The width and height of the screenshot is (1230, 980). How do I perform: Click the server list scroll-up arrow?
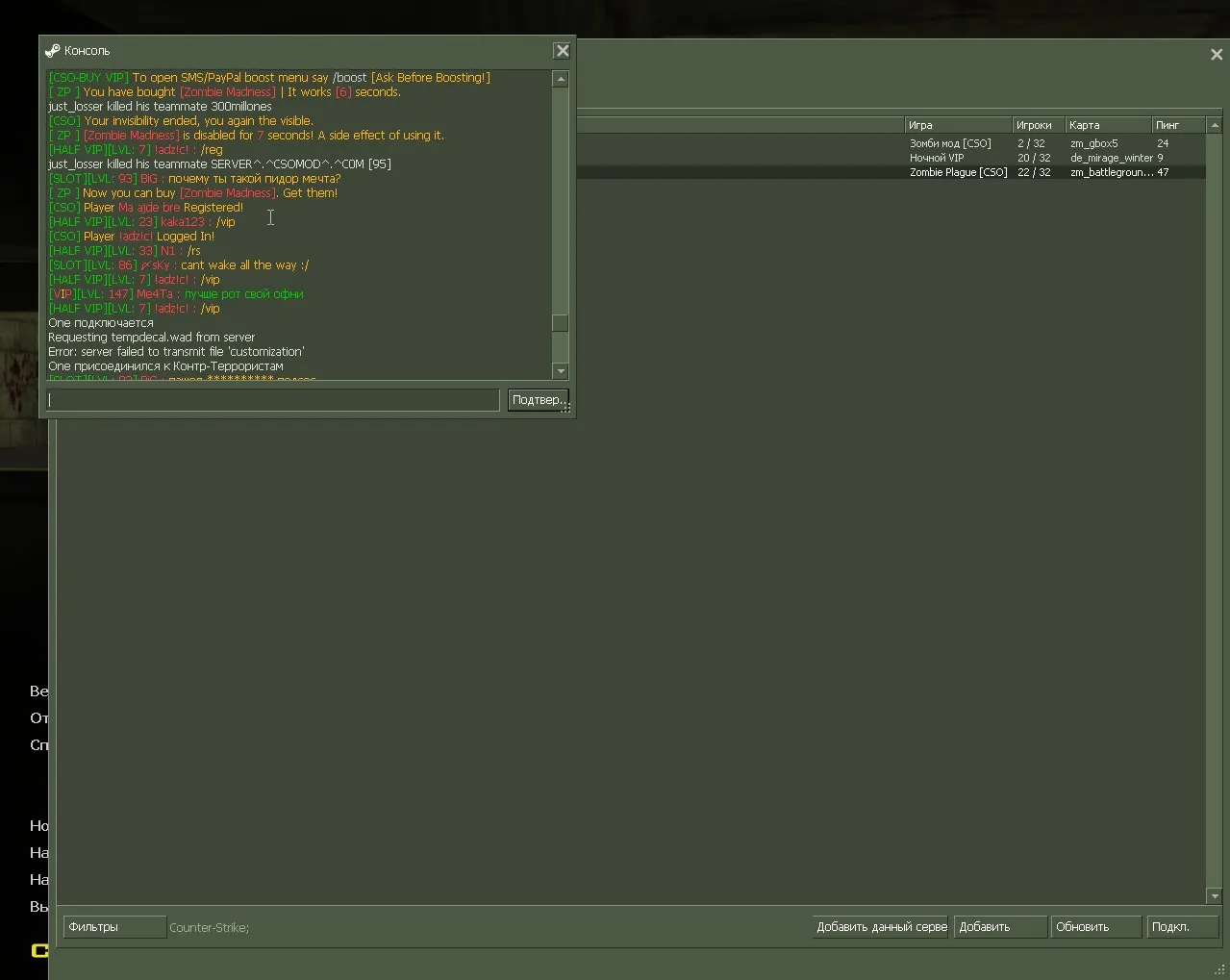click(x=1215, y=125)
